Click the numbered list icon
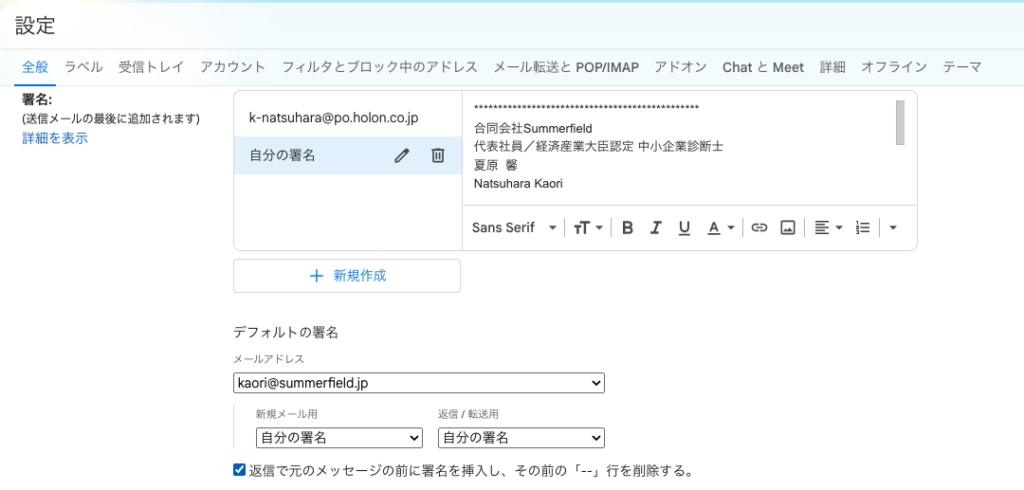Screen dimensions: 1024x490 [863, 227]
